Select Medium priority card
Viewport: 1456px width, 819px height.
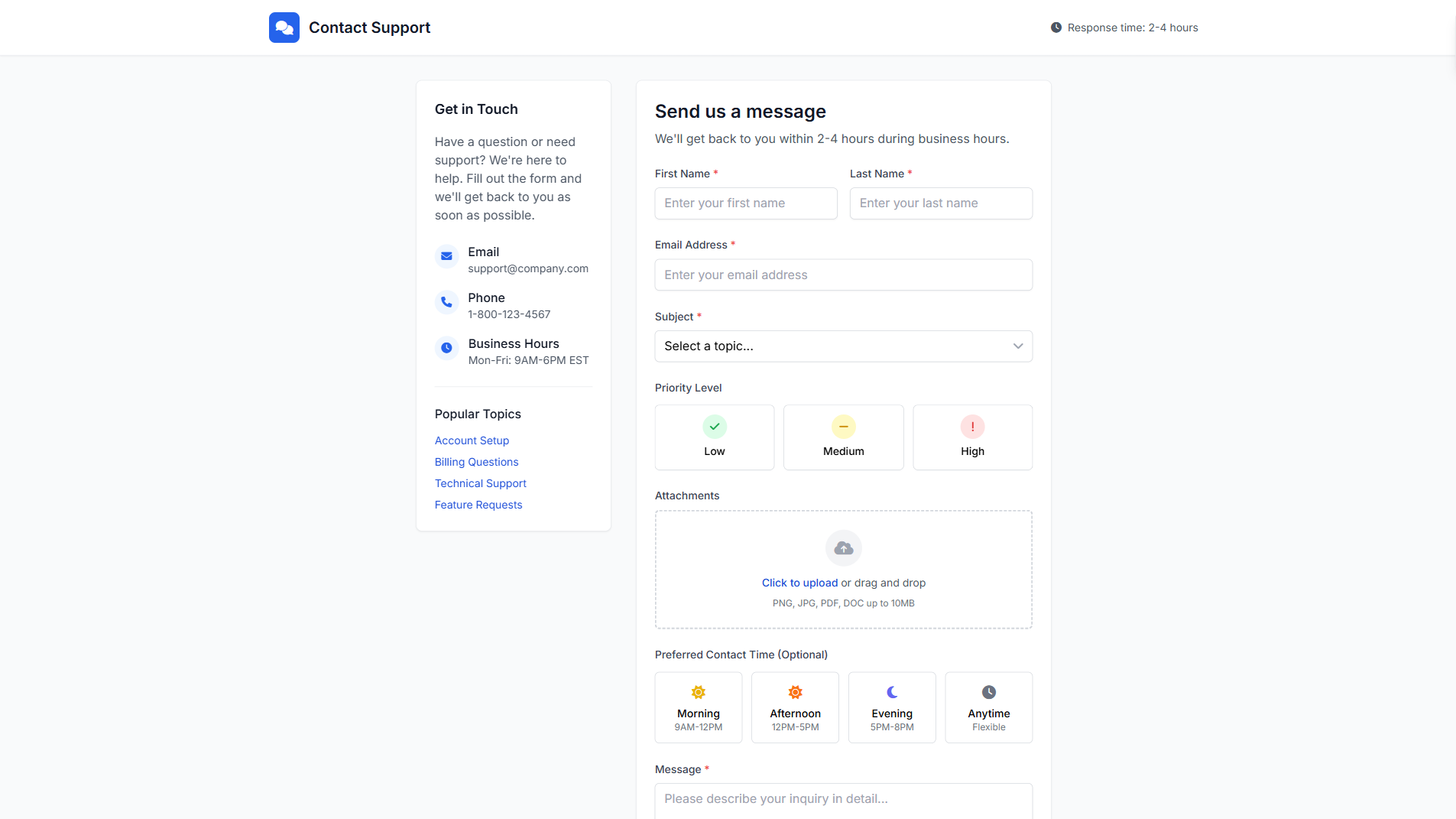pyautogui.click(x=843, y=437)
